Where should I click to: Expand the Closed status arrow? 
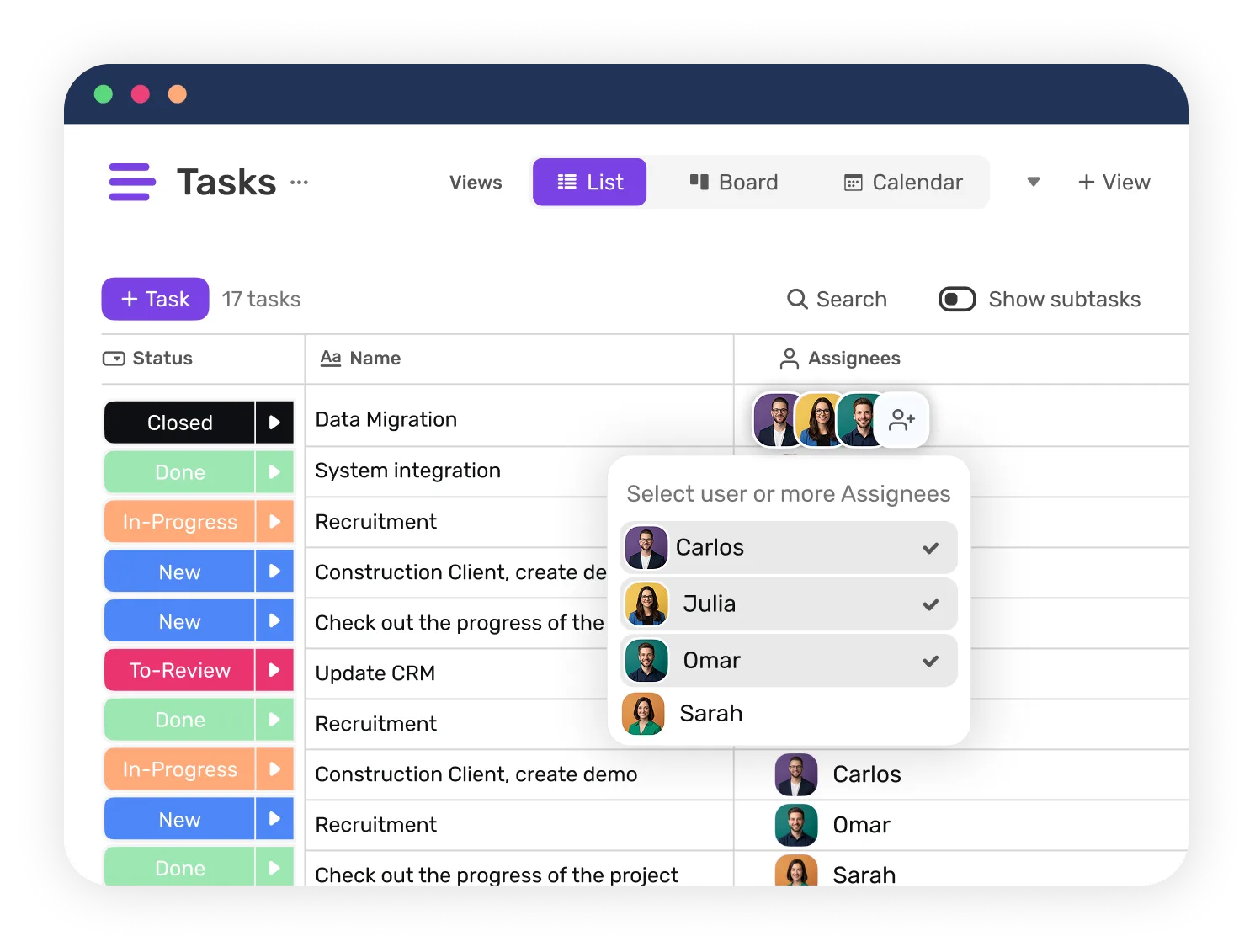[274, 423]
